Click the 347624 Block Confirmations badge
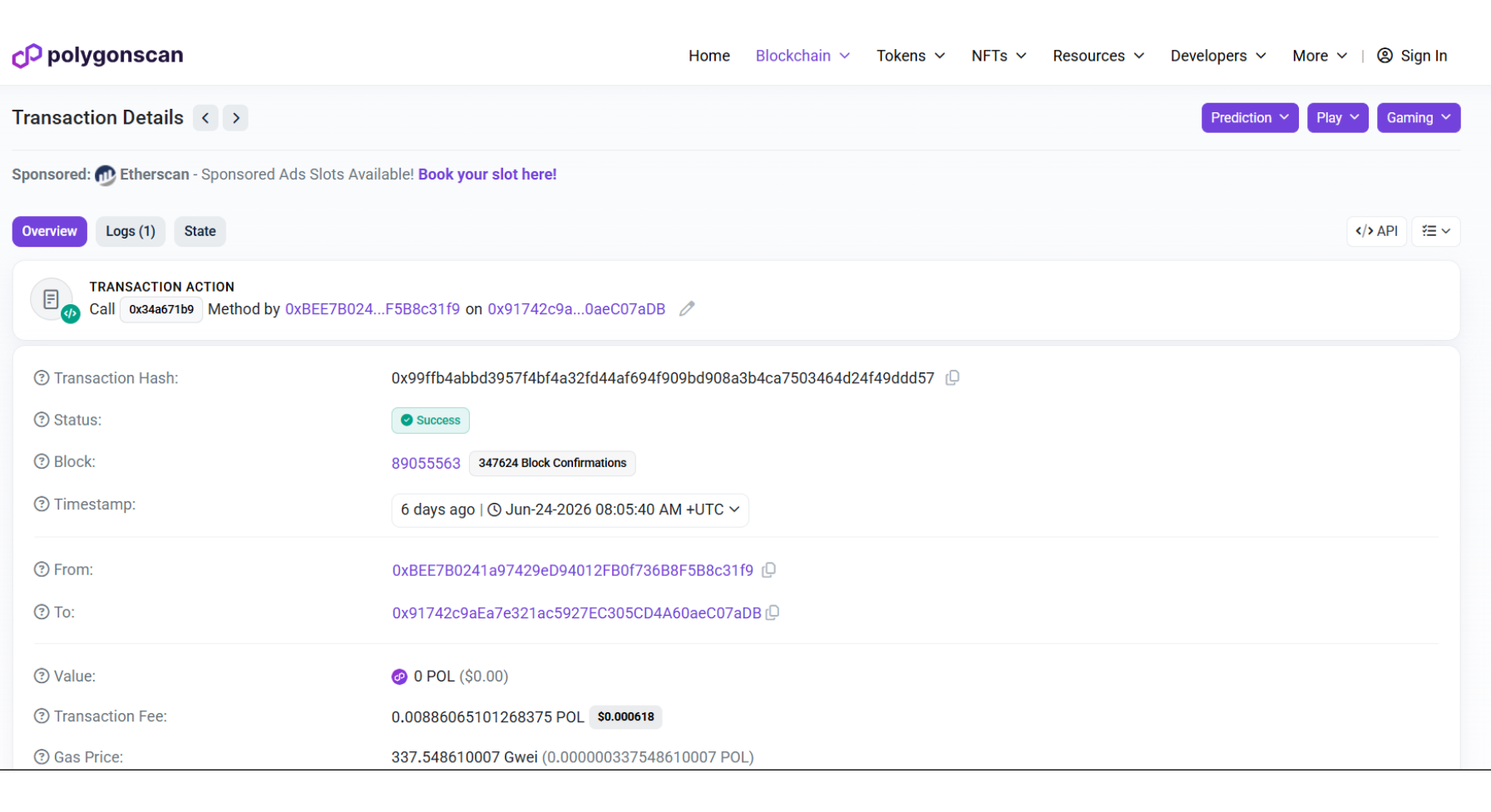Screen dimensions: 1491x812 pyautogui.click(x=552, y=463)
